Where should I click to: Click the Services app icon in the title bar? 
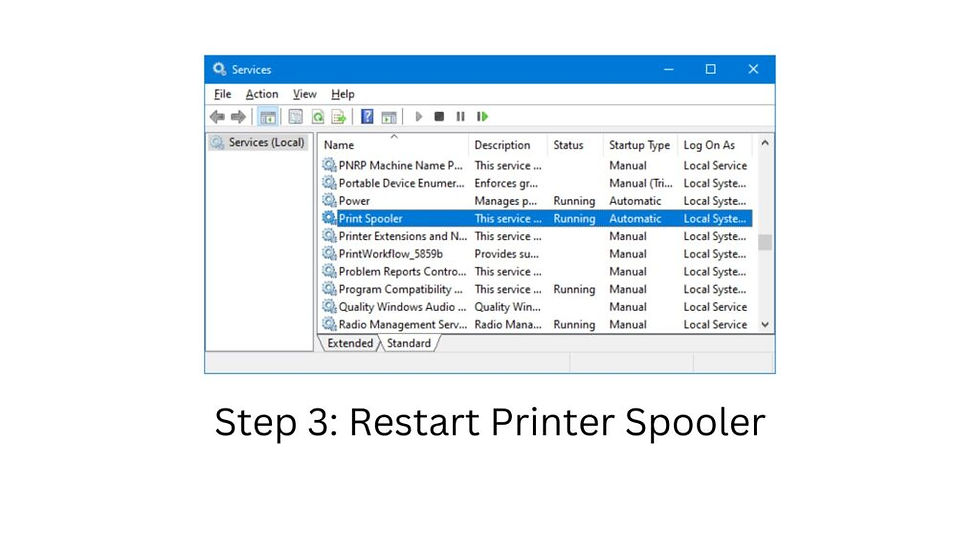(x=219, y=69)
